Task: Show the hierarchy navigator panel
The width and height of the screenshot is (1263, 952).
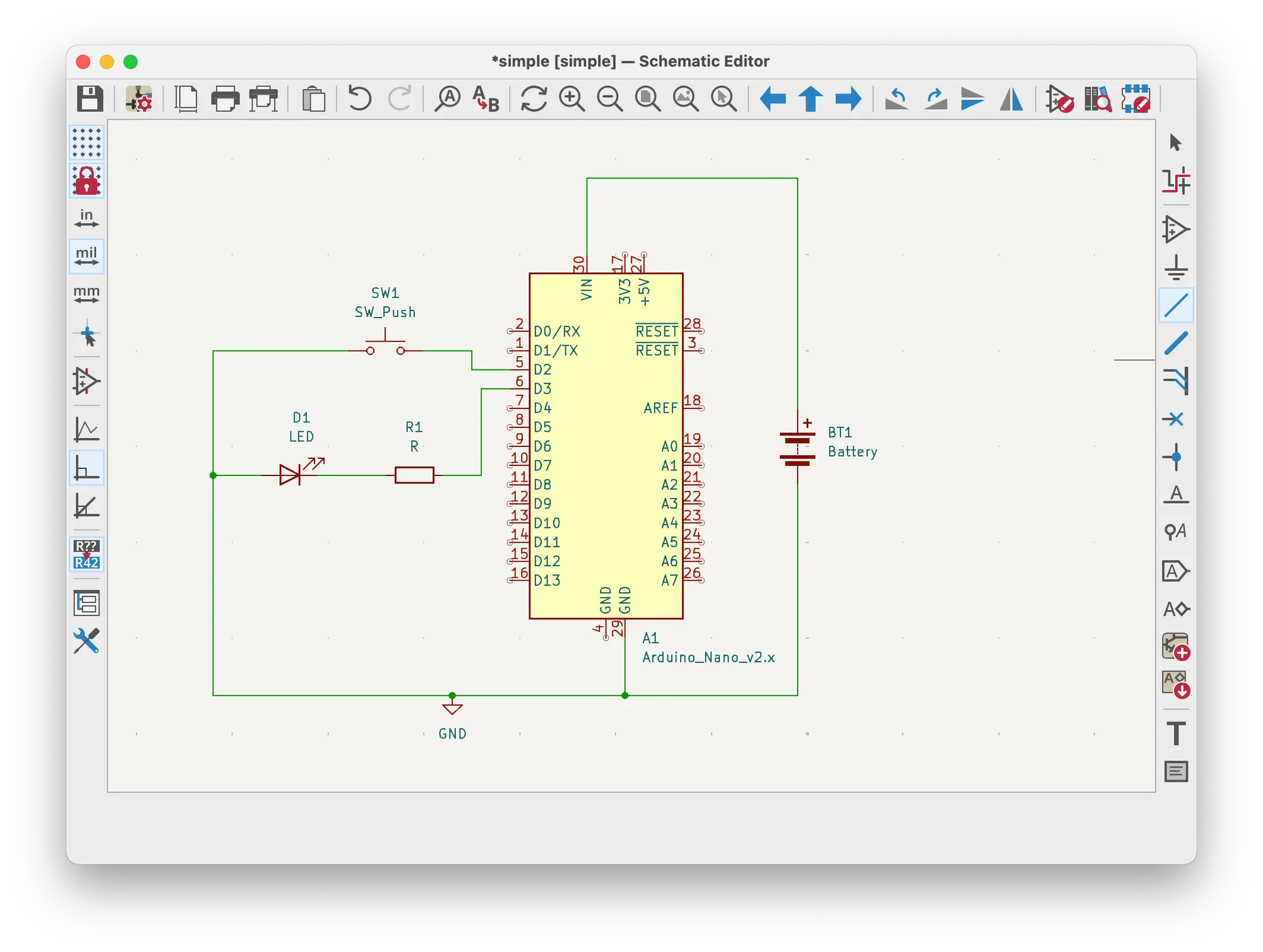Action: click(x=87, y=603)
